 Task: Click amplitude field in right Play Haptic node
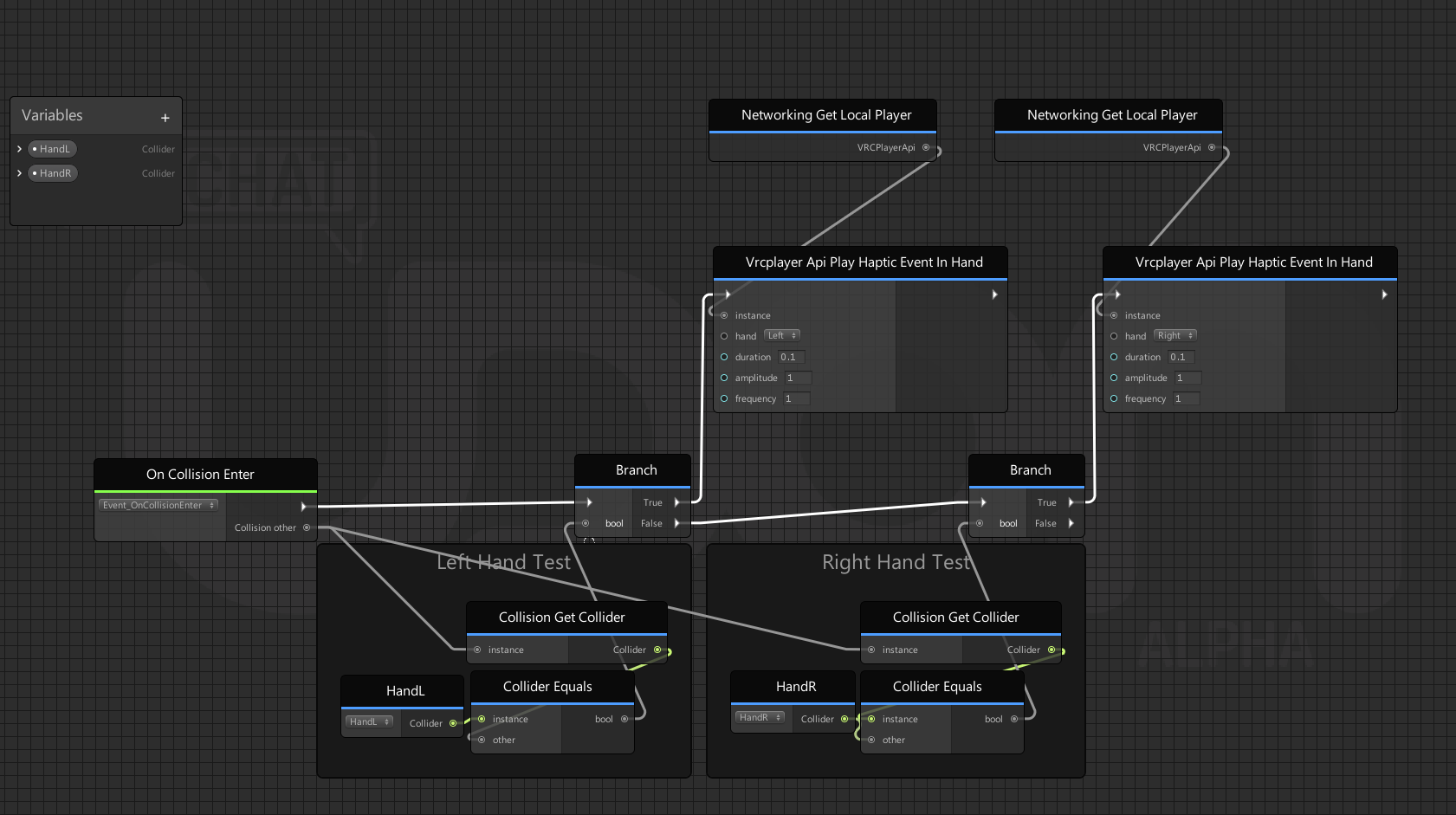tap(1187, 378)
